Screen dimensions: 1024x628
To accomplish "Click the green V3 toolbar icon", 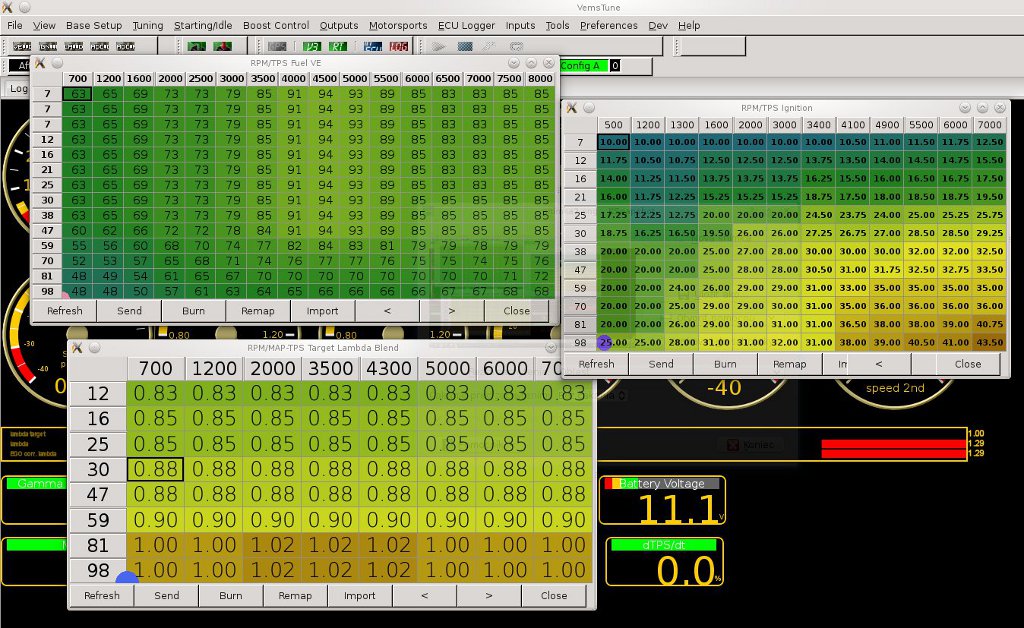I will tap(312, 46).
